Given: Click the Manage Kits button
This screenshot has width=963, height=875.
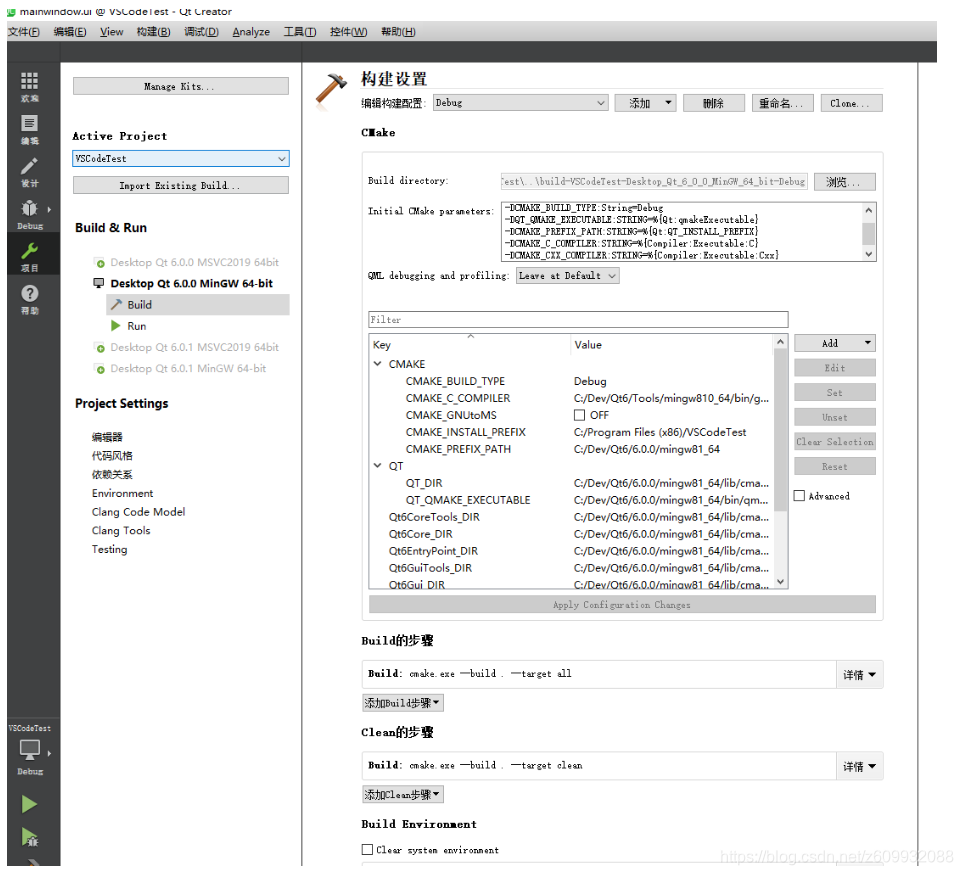Looking at the screenshot, I should click(181, 86).
